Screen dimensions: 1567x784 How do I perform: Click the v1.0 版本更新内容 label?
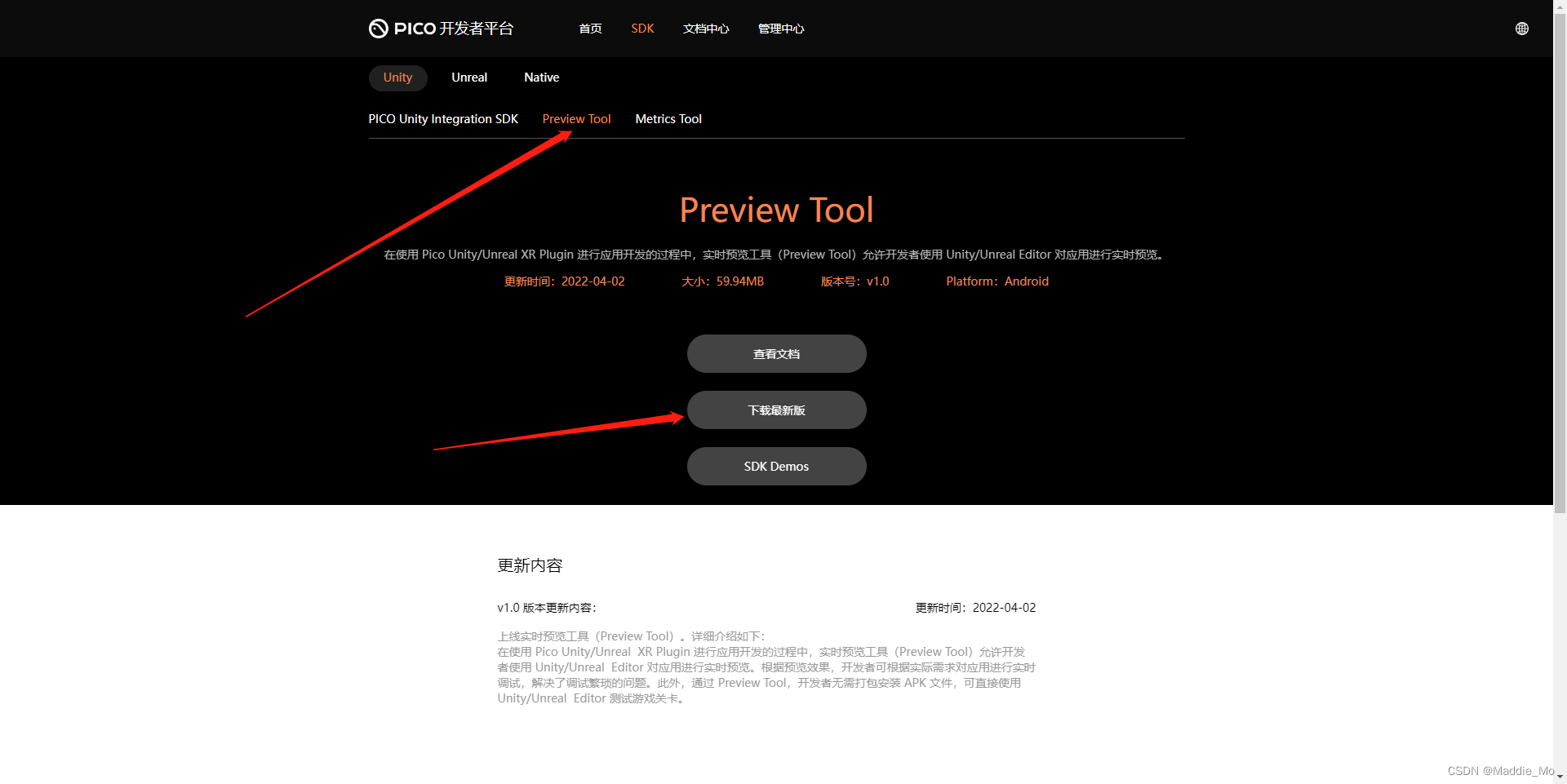pos(547,608)
